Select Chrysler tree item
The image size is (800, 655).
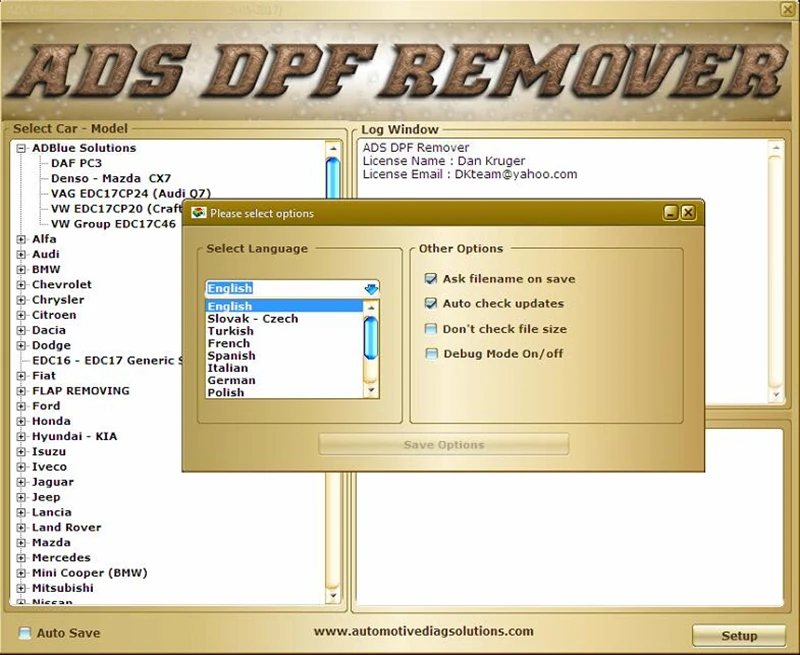[x=58, y=300]
